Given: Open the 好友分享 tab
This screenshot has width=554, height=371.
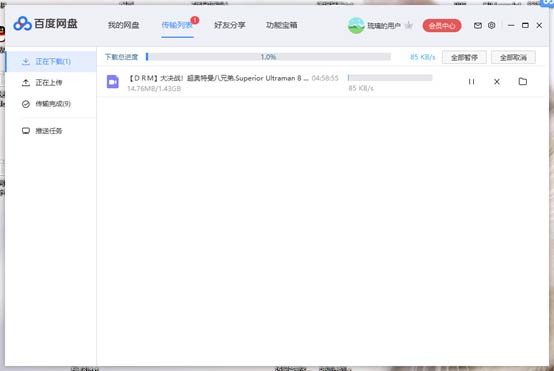Looking at the screenshot, I should [x=230, y=25].
